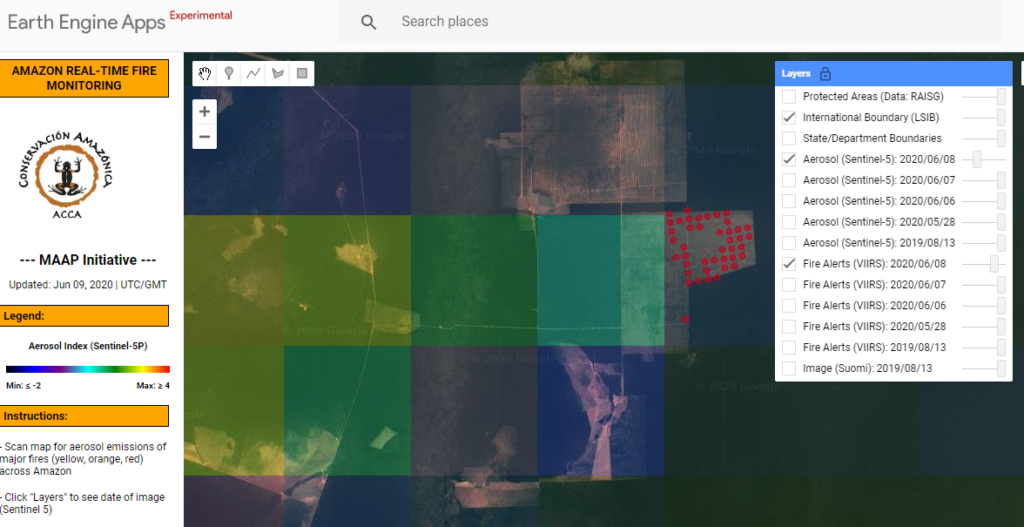Select the add marker tool

click(x=229, y=73)
